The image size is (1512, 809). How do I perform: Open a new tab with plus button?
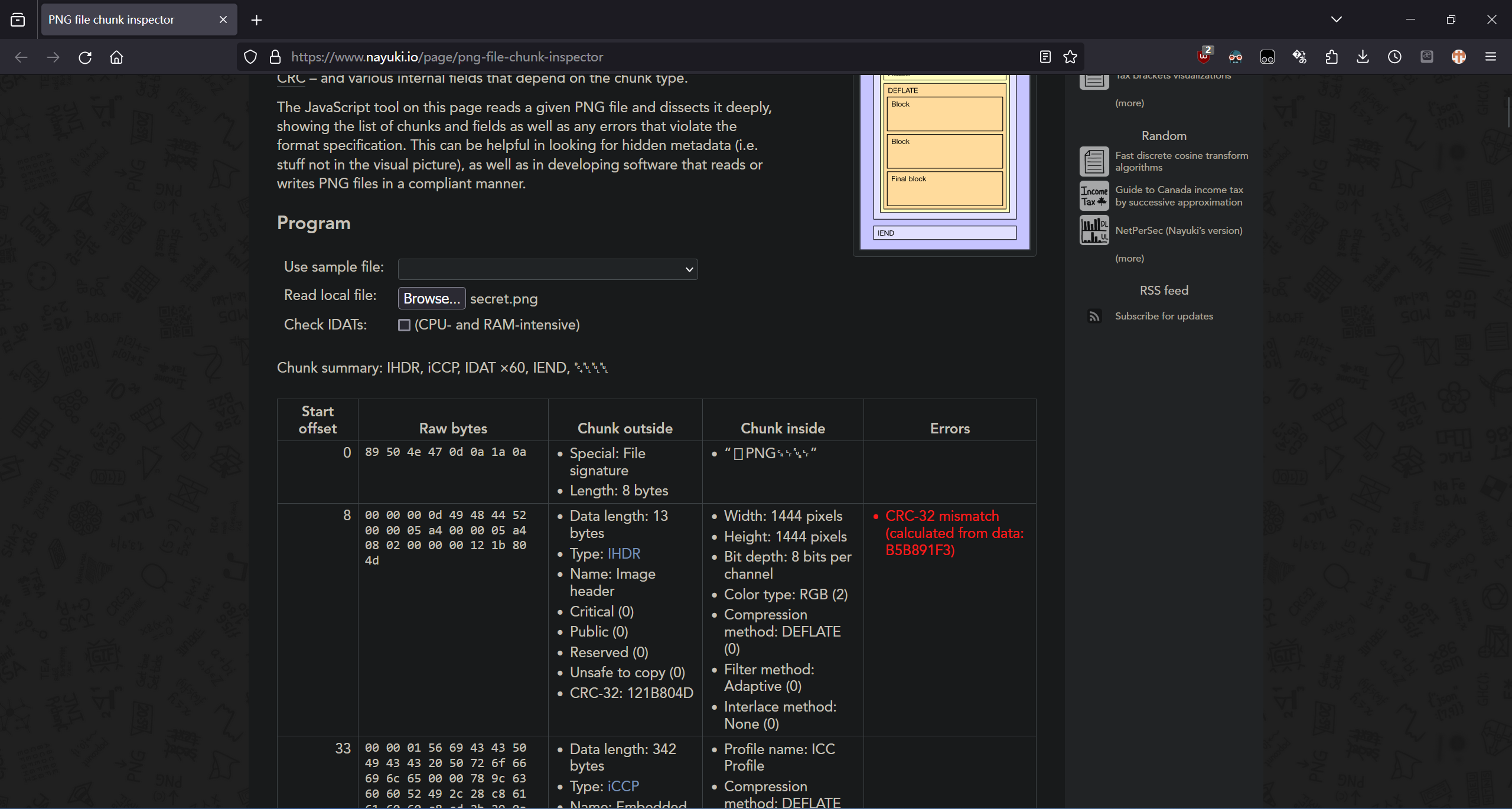[x=256, y=20]
